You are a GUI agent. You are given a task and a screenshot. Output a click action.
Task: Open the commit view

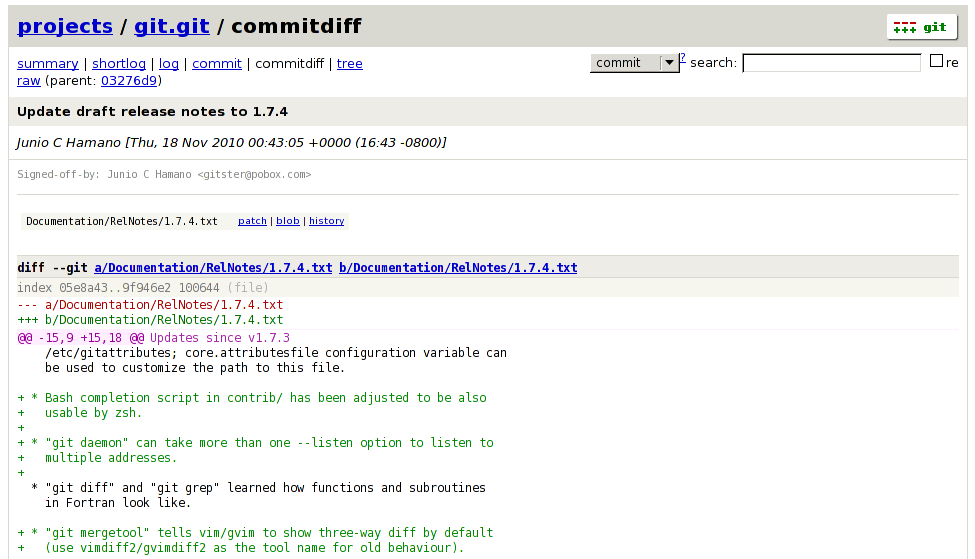click(x=216, y=63)
